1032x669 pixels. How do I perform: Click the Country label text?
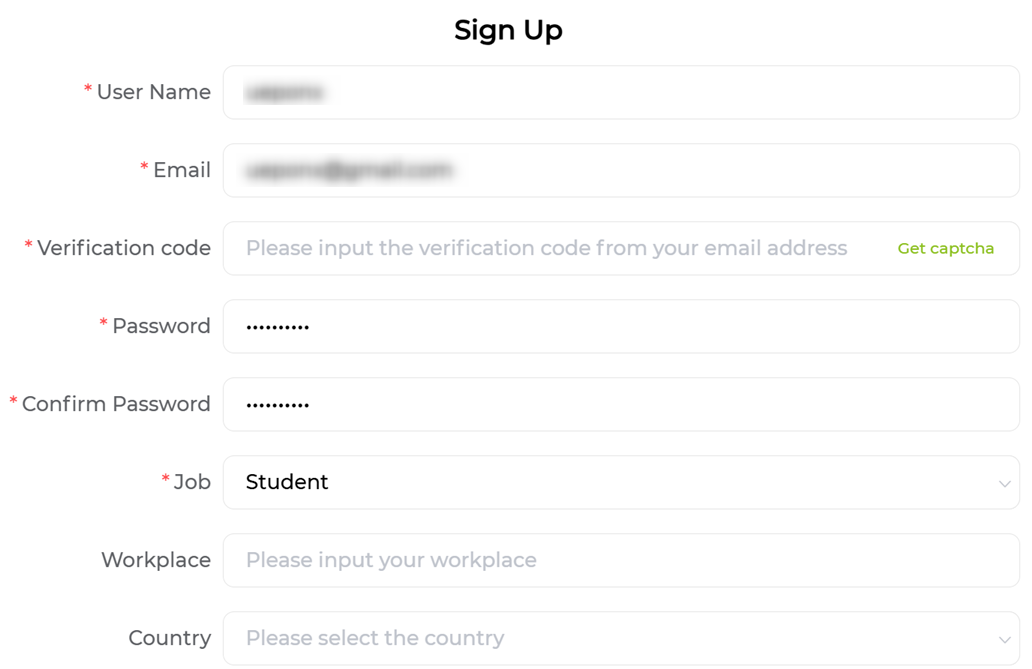170,638
